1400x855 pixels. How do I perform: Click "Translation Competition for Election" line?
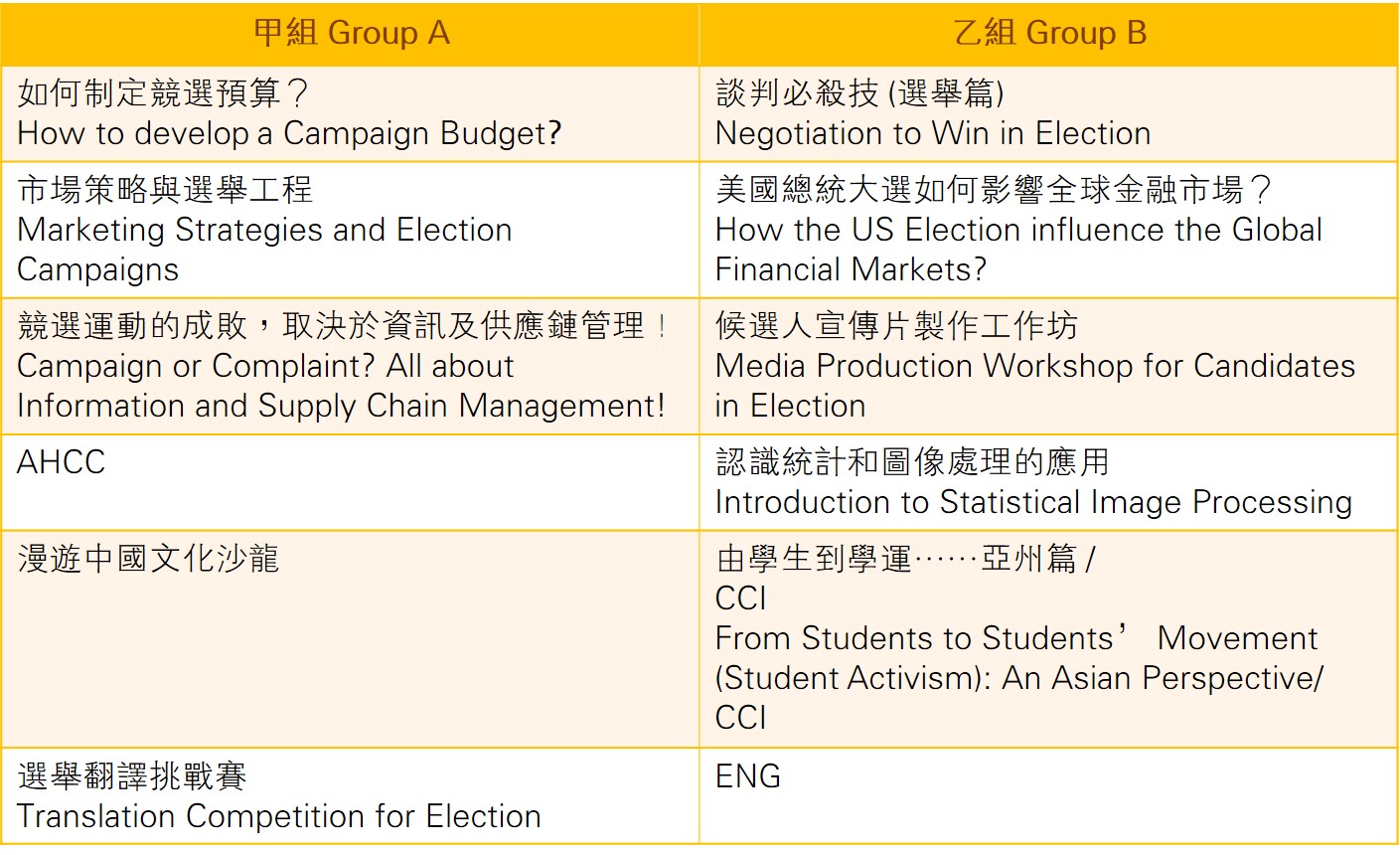click(x=279, y=816)
